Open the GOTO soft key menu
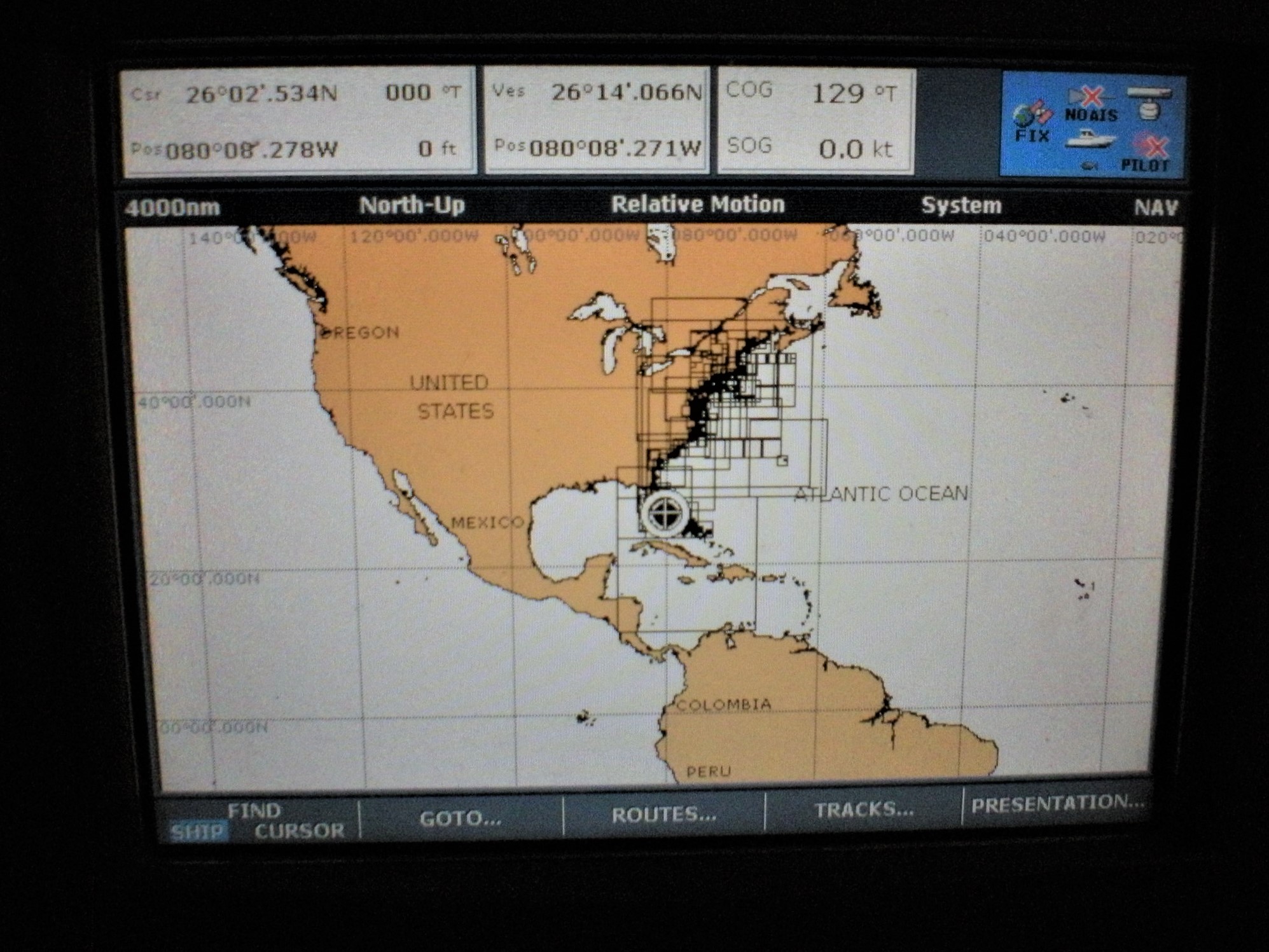Image resolution: width=1269 pixels, height=952 pixels. coord(461,818)
